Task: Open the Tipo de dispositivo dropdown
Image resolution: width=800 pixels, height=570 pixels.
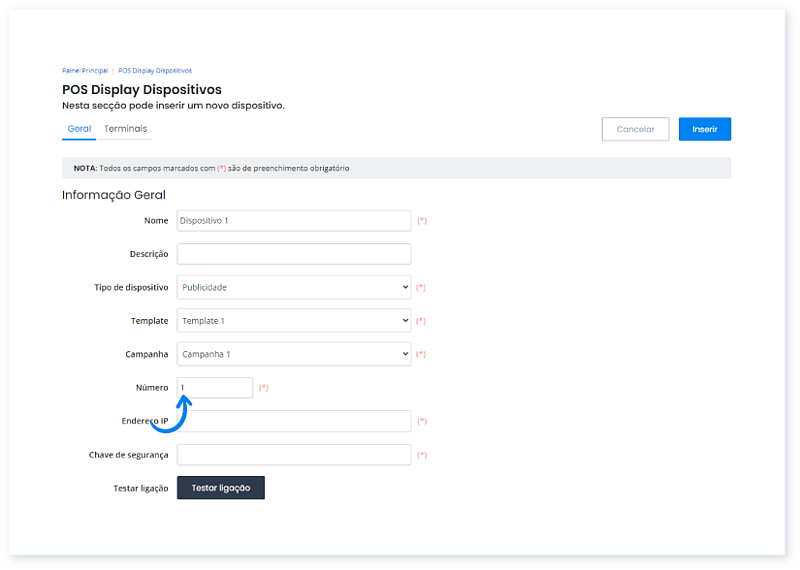Action: tap(294, 287)
